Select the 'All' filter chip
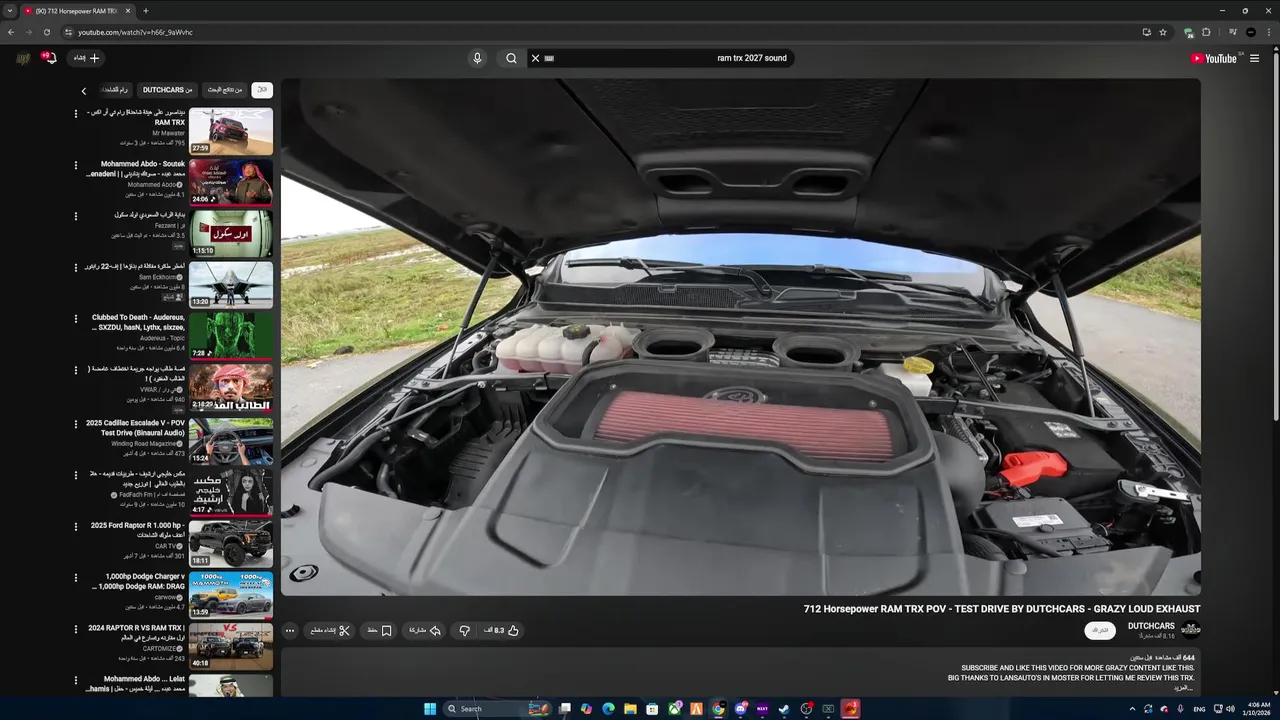Viewport: 1280px width, 720px height. coord(262,90)
